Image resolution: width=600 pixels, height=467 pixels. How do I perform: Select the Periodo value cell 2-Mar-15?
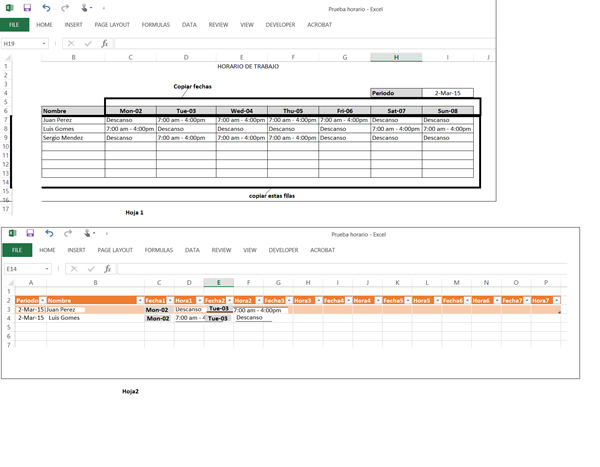(448, 93)
